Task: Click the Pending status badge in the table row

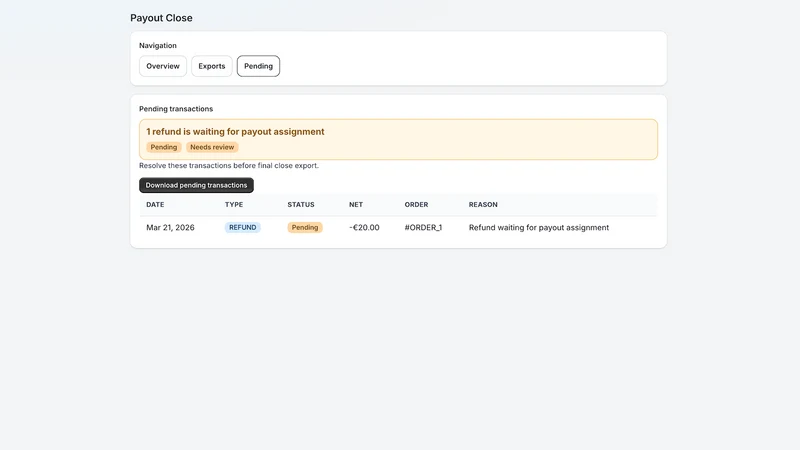Action: (305, 228)
